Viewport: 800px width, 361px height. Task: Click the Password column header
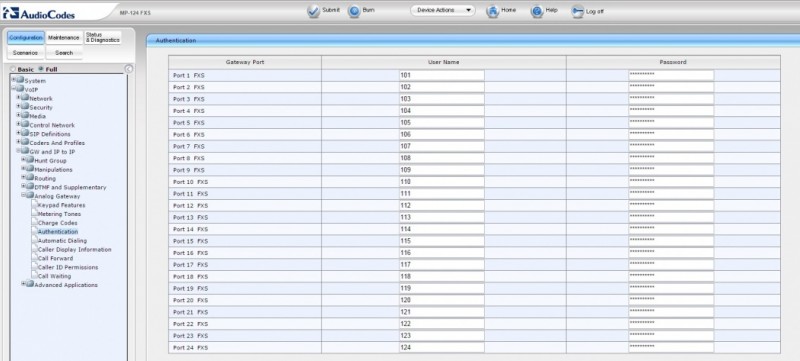coord(673,62)
